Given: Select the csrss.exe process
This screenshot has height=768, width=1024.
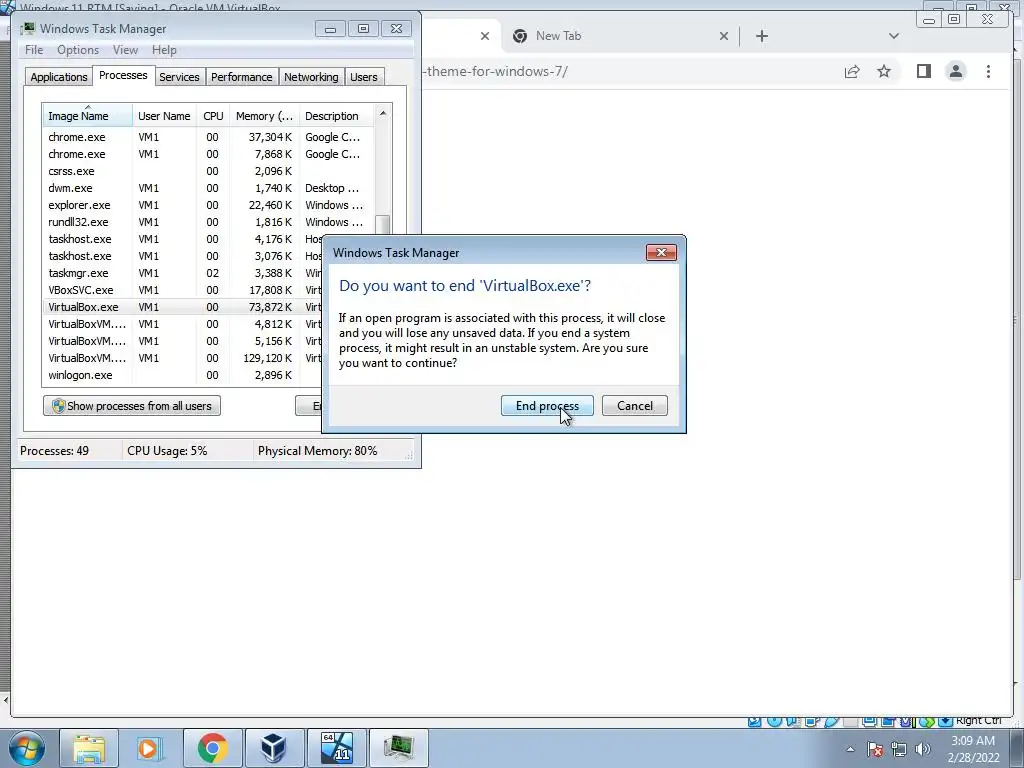Looking at the screenshot, I should point(209,171).
